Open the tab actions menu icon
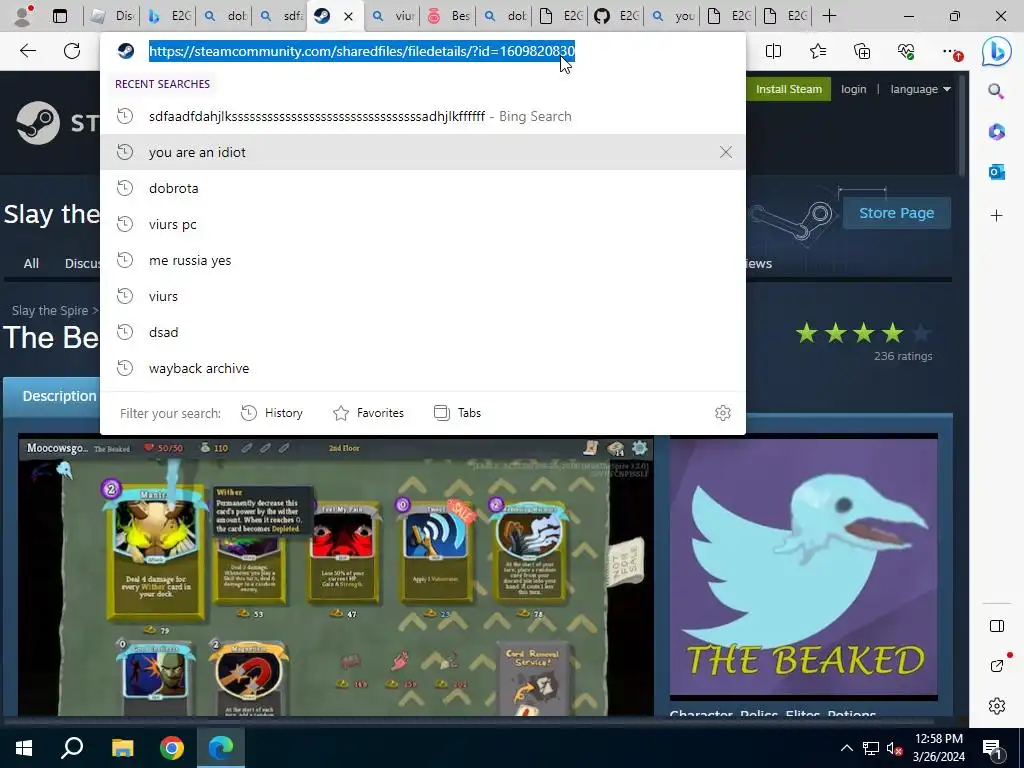Viewport: 1024px width, 768px height. (x=59, y=16)
